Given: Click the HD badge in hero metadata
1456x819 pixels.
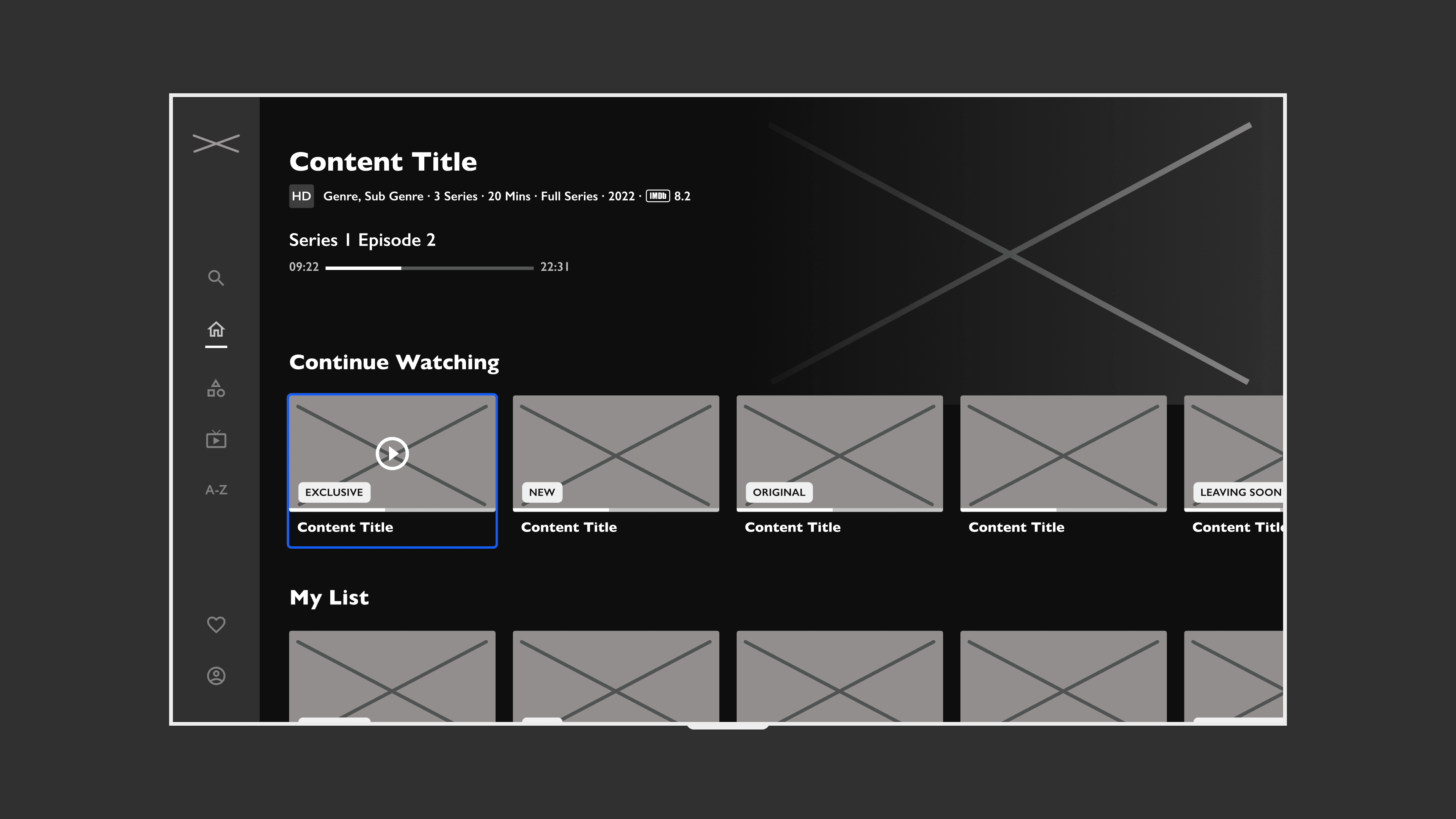Looking at the screenshot, I should [301, 196].
